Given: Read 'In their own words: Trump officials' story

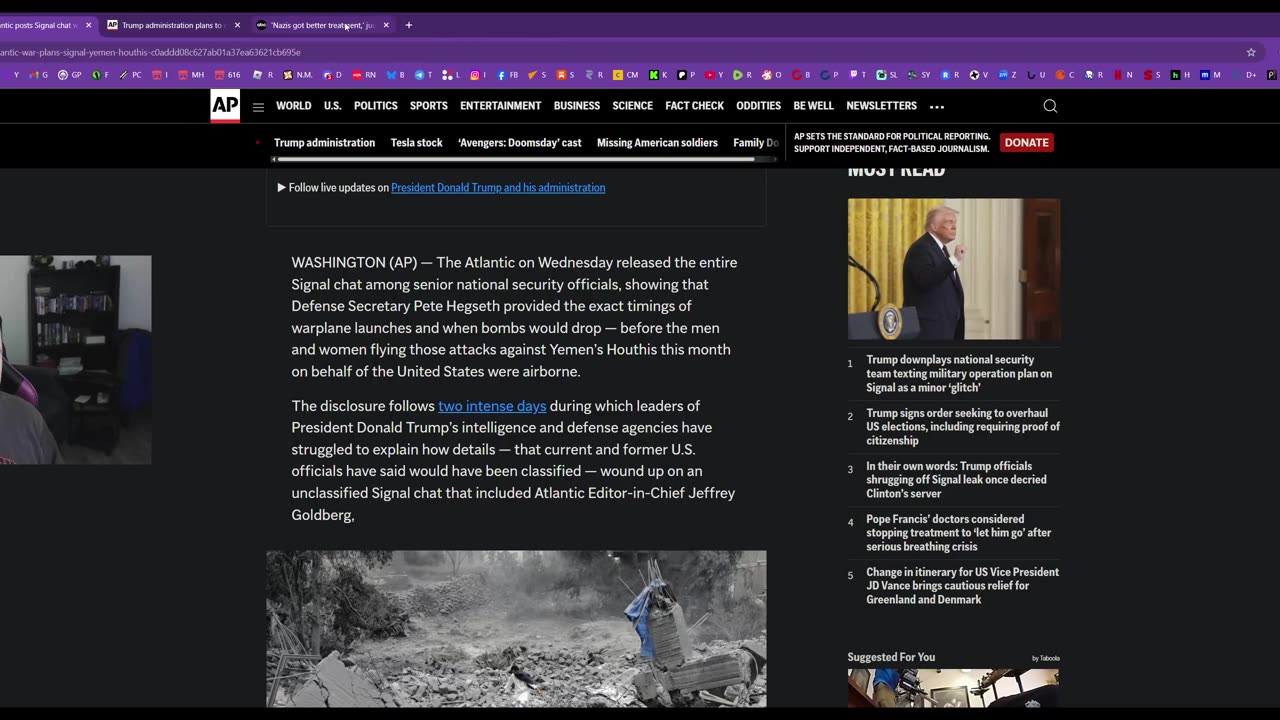Looking at the screenshot, I should click(956, 479).
